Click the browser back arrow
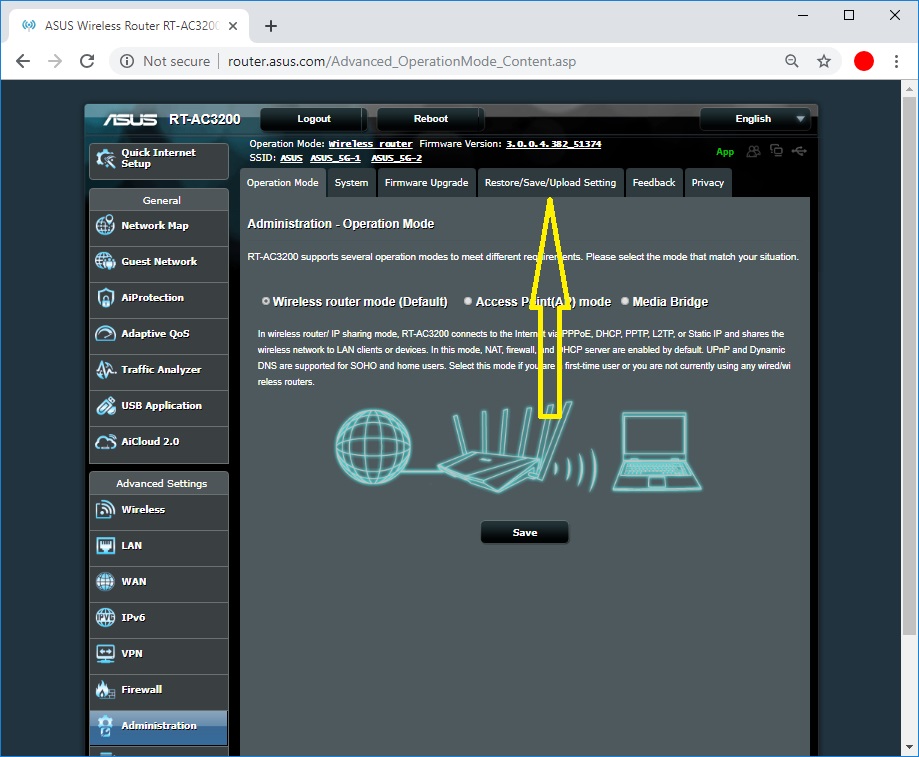The width and height of the screenshot is (919, 757). click(23, 61)
